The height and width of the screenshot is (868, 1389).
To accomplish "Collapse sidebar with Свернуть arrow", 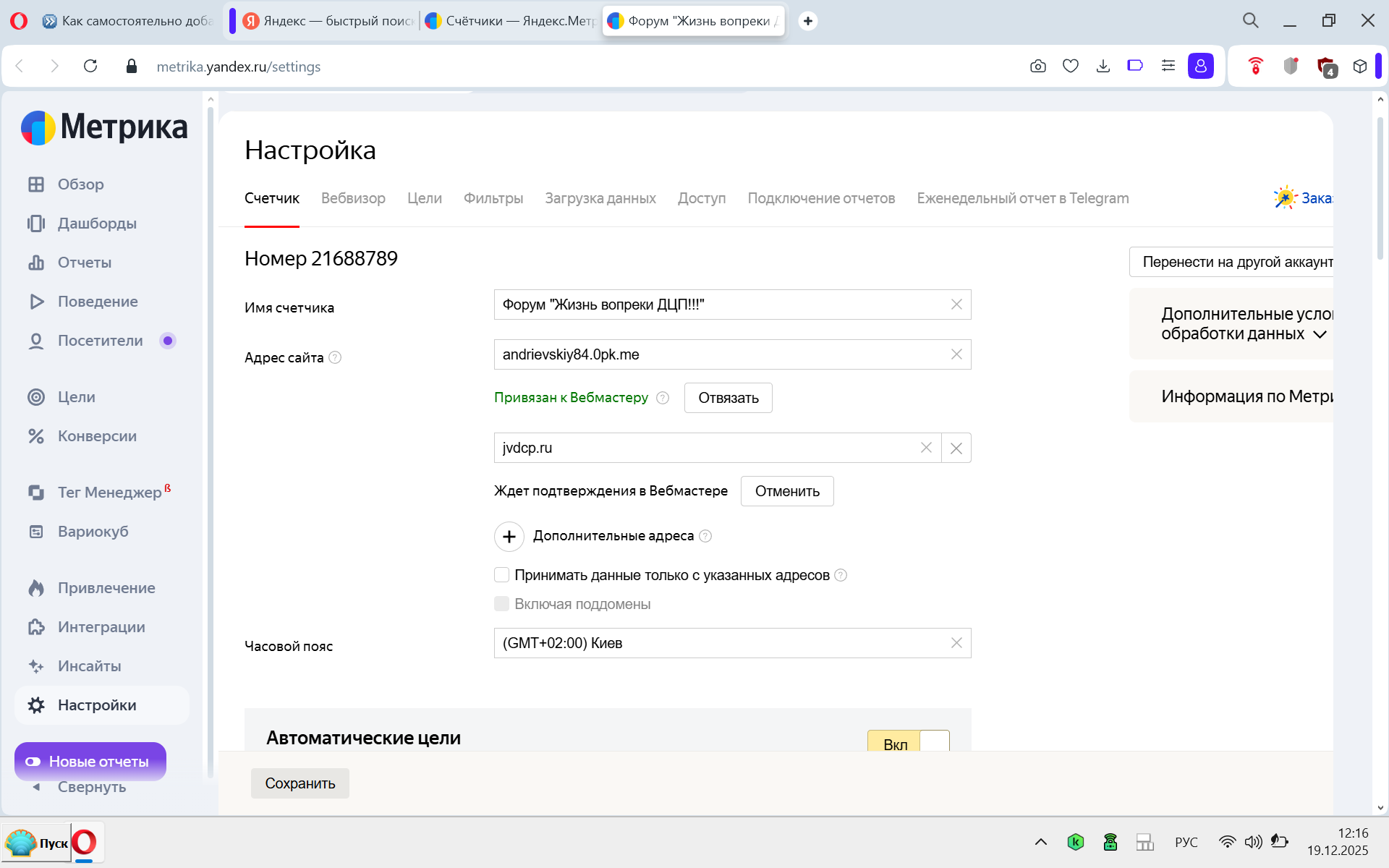I will point(36,788).
